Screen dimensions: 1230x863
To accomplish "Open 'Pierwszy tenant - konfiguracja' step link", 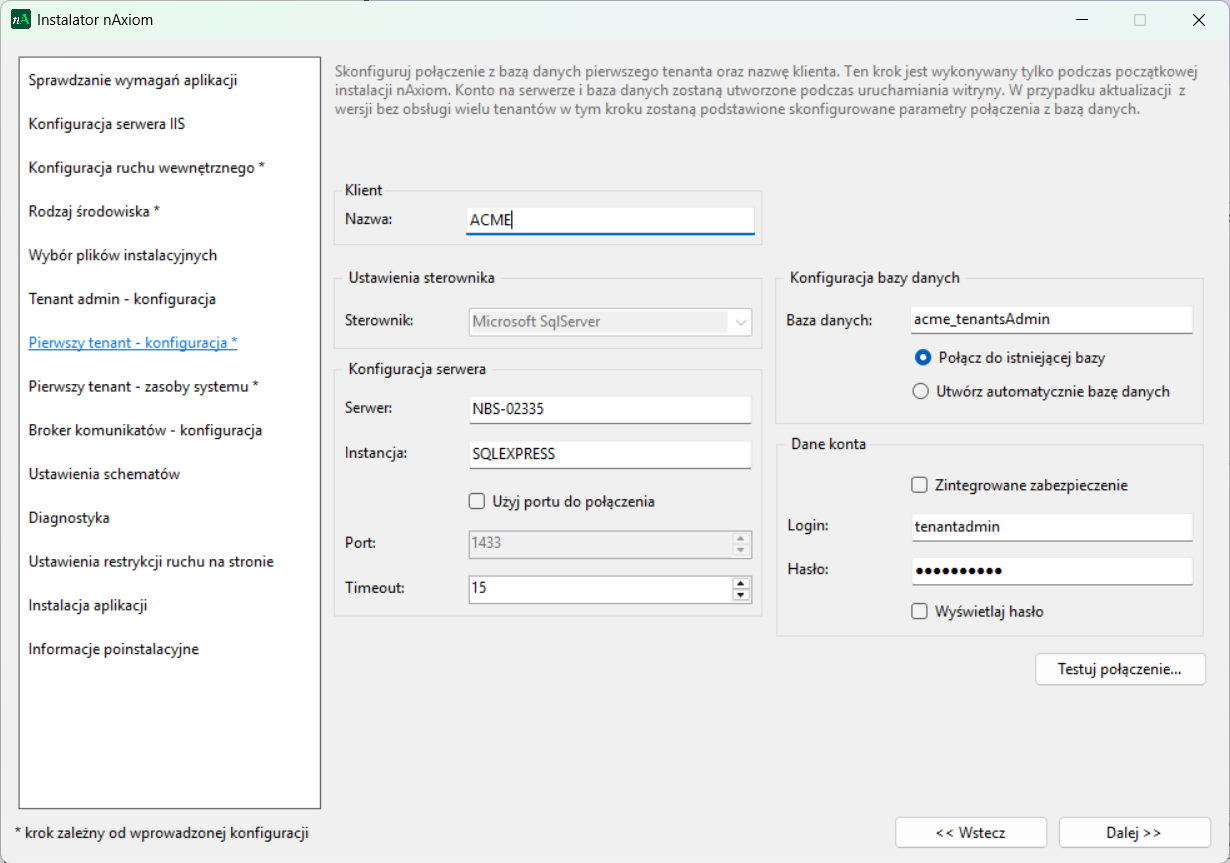I will point(133,343).
